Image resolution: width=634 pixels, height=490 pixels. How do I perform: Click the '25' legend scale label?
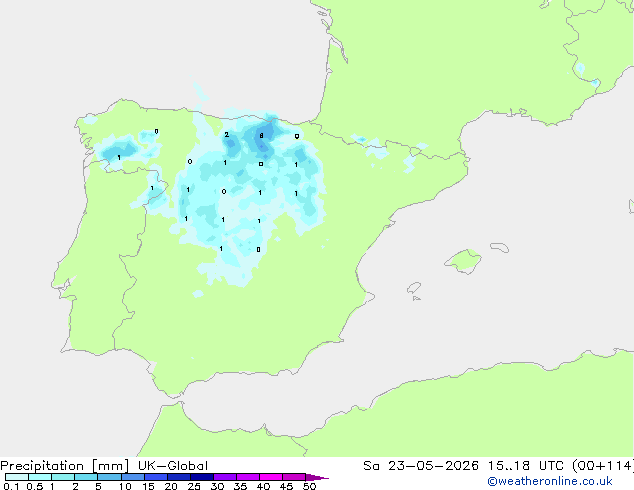[194, 486]
